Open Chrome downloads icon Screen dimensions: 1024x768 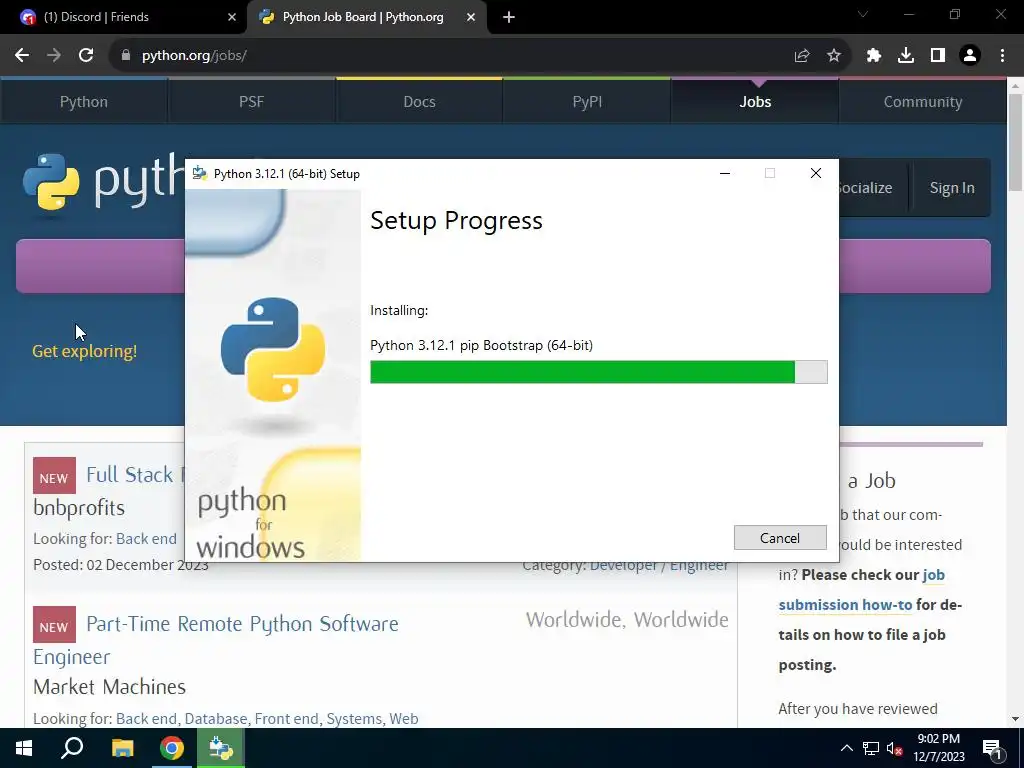pos(906,56)
